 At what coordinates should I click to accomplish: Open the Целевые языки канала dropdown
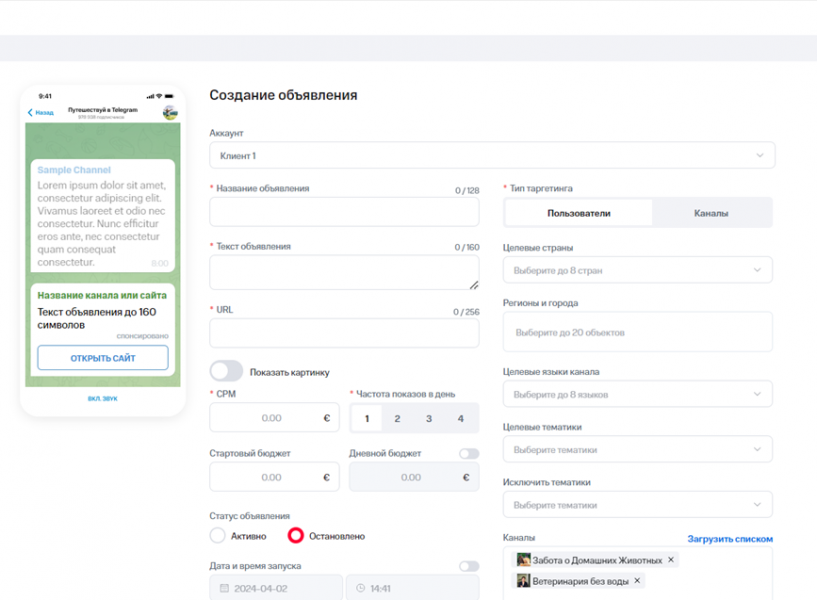pyautogui.click(x=637, y=394)
